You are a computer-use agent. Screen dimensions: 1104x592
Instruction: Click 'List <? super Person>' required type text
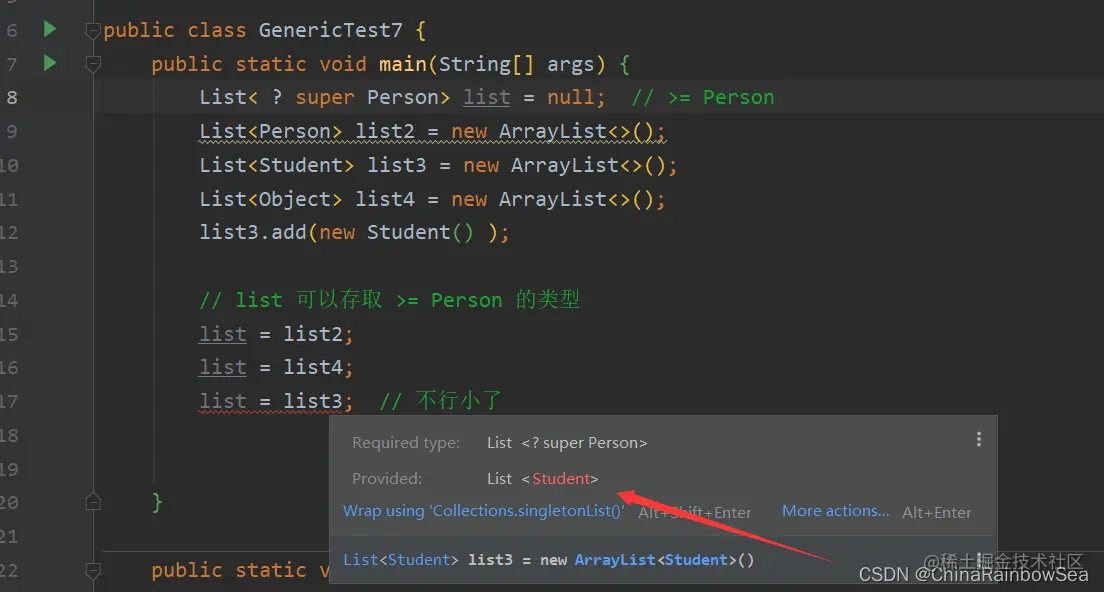[567, 443]
